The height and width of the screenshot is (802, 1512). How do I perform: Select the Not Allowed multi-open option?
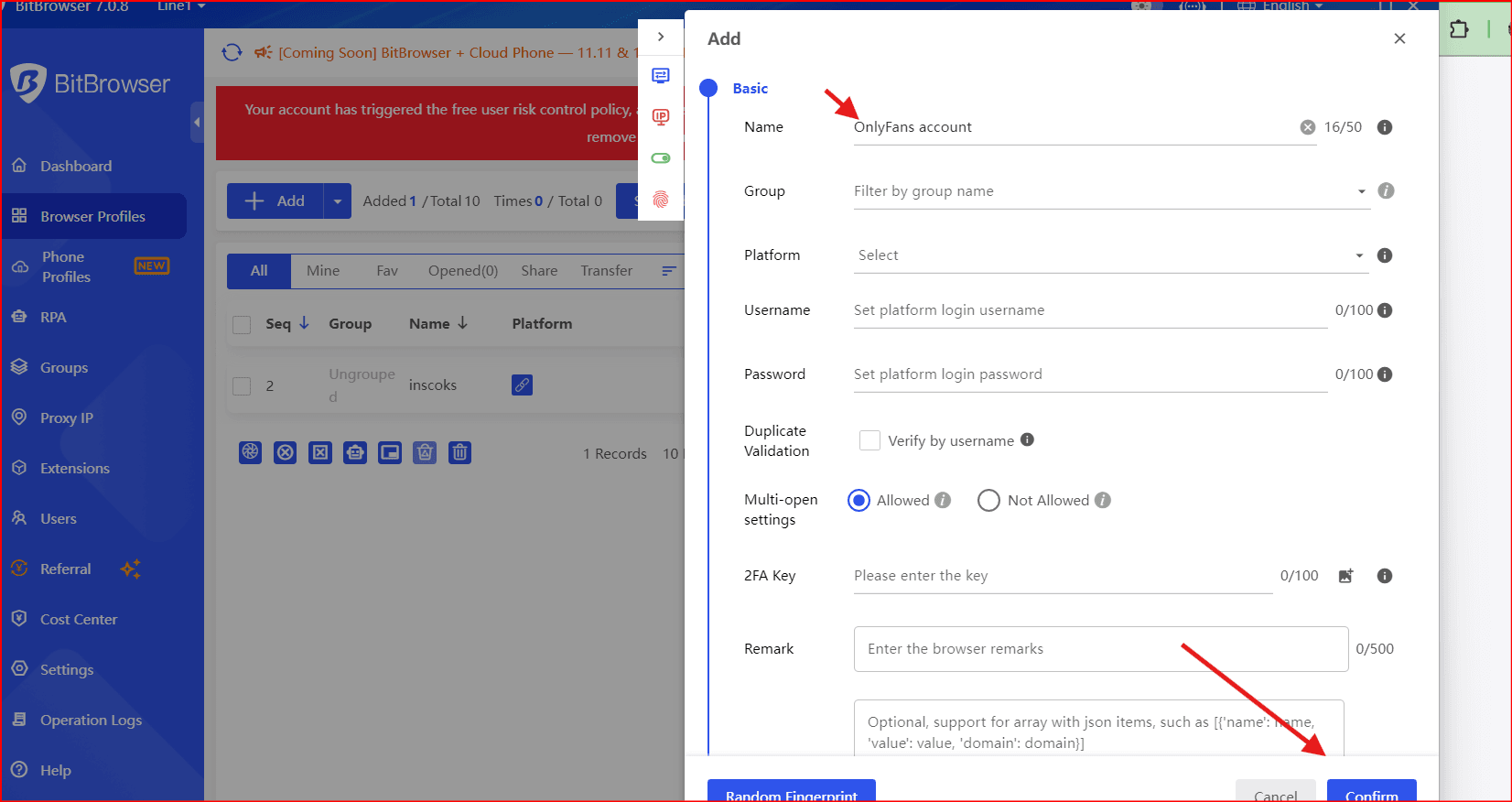(x=988, y=501)
